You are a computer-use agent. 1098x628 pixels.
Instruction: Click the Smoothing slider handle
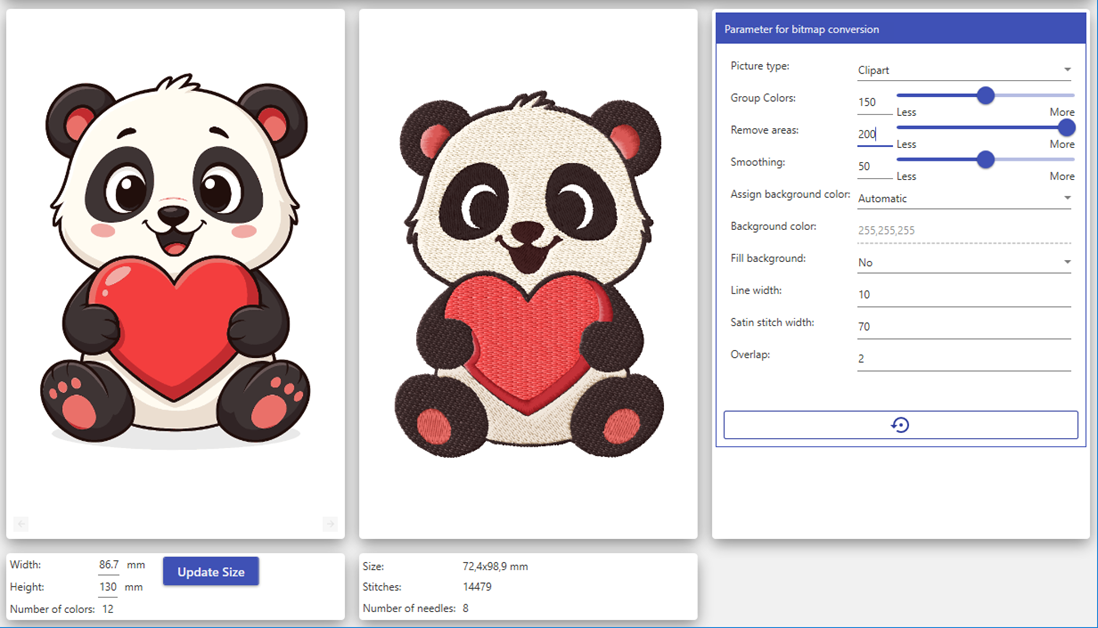pos(985,159)
